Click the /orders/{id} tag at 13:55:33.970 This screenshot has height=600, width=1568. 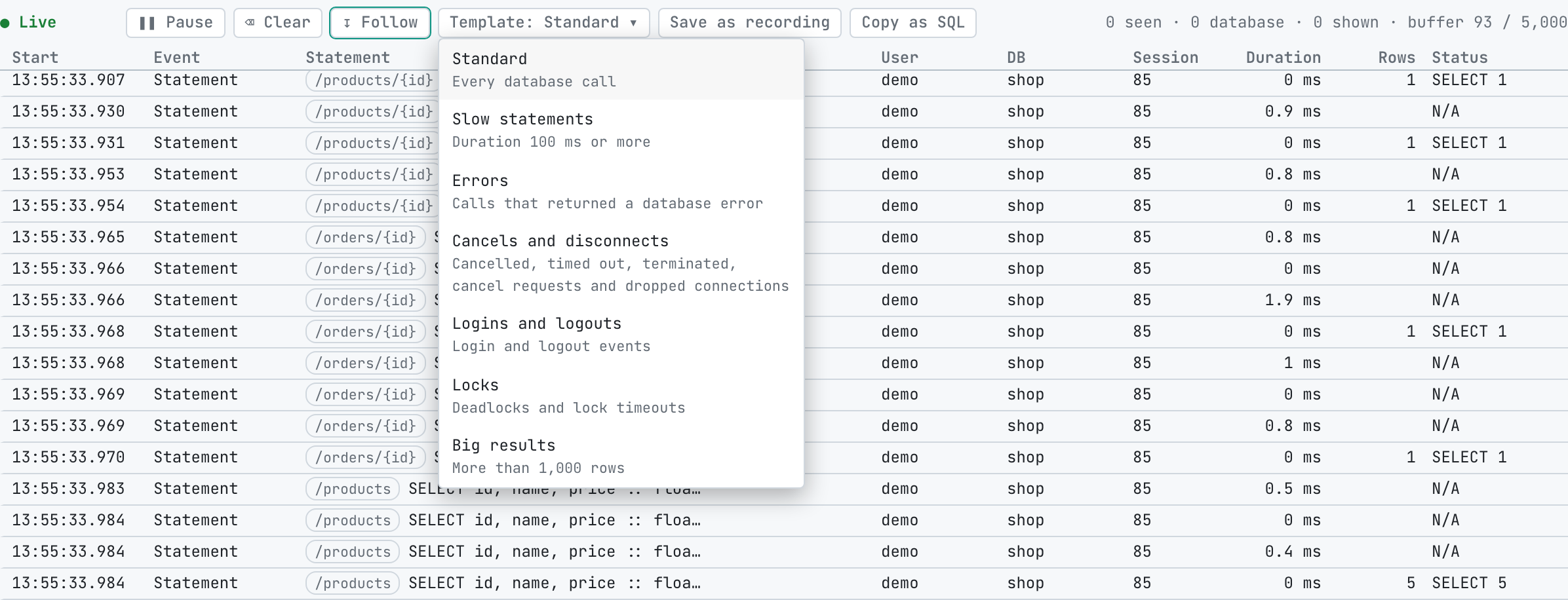point(366,457)
